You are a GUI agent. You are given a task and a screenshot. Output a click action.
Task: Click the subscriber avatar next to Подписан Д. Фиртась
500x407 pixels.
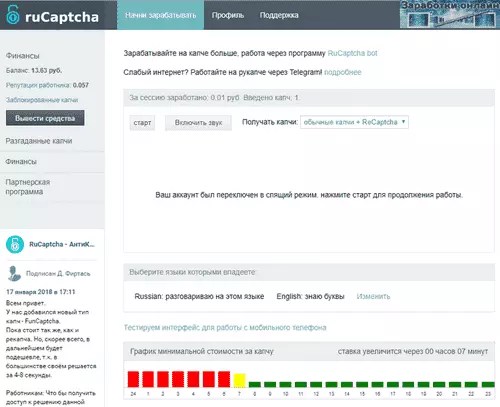(14, 274)
